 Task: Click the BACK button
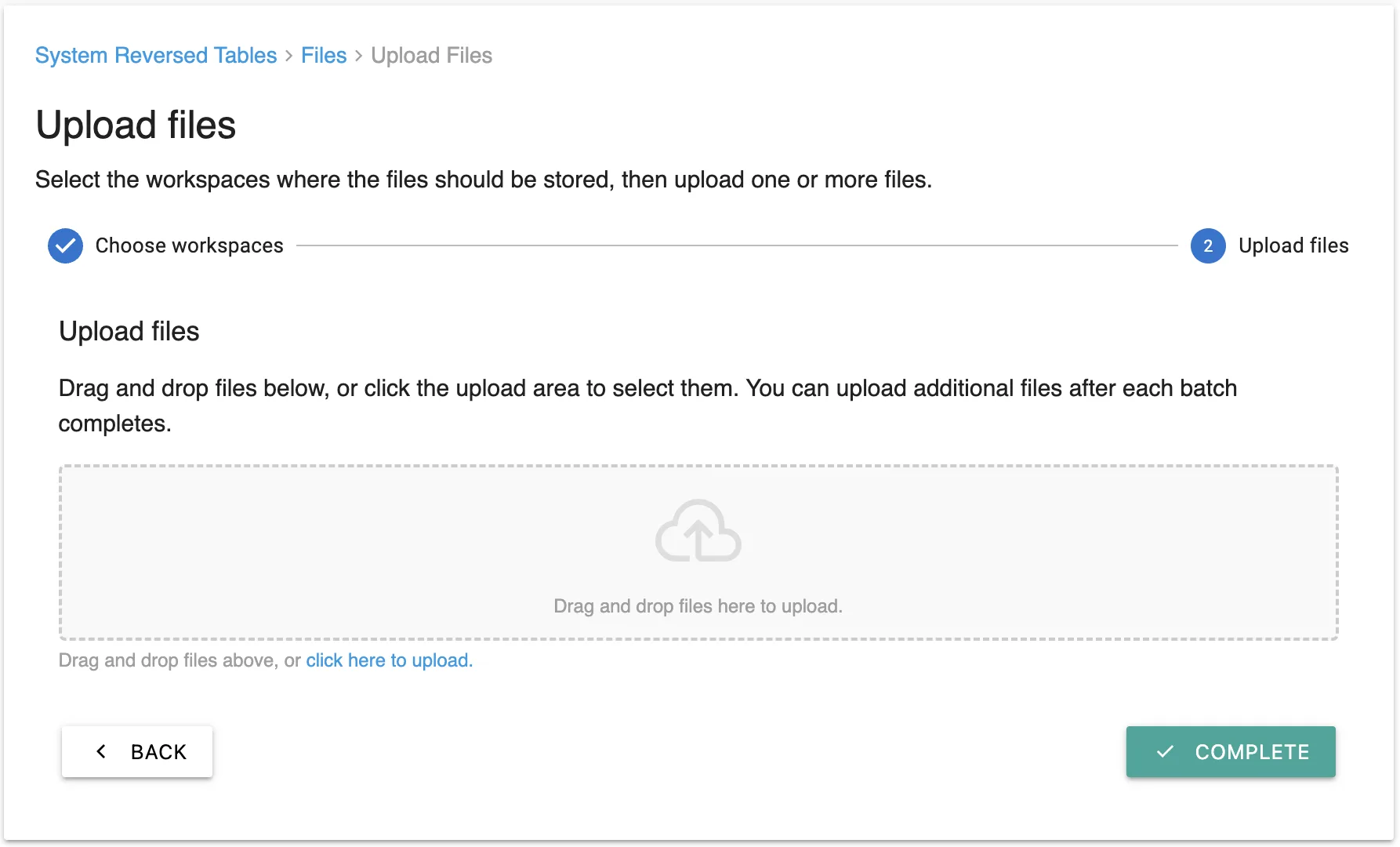(137, 751)
